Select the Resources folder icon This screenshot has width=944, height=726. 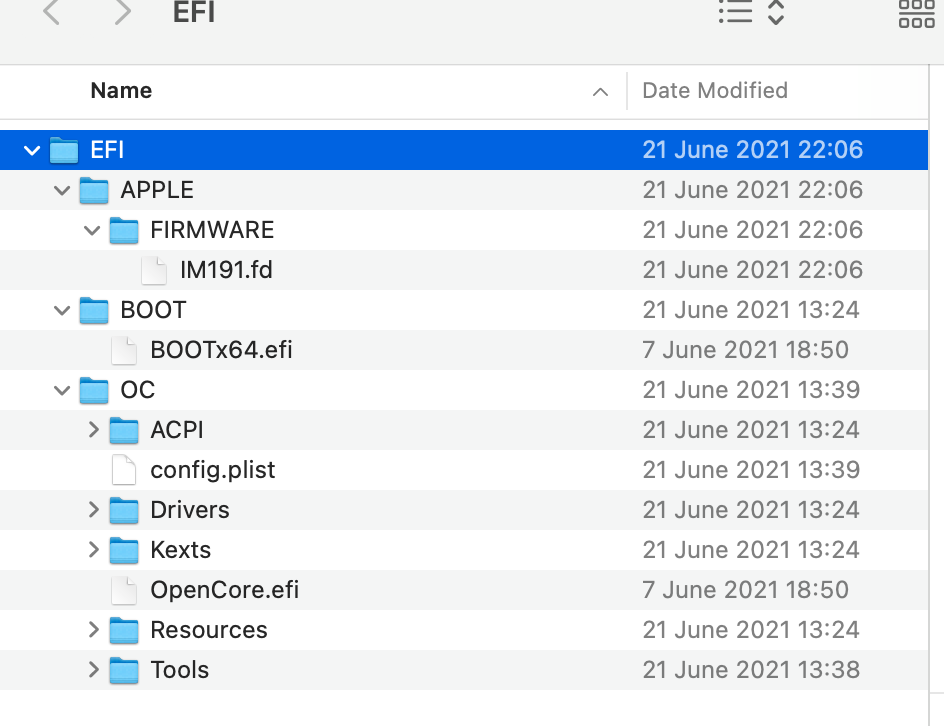tap(124, 630)
